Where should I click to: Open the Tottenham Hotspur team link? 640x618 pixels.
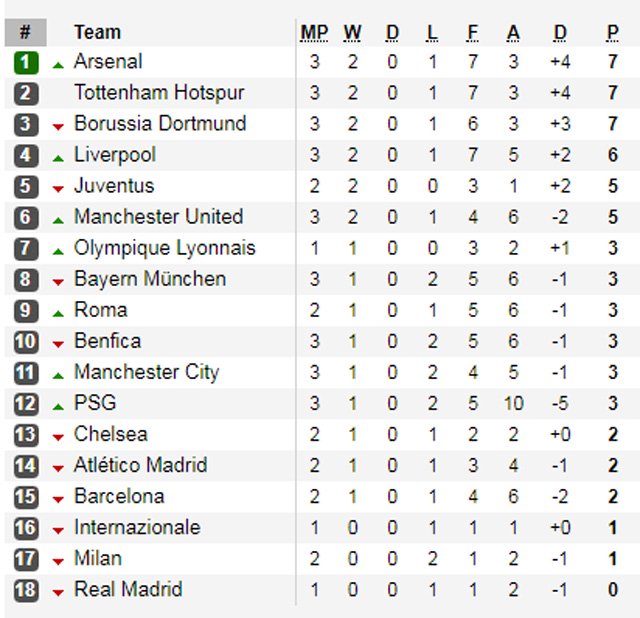159,93
